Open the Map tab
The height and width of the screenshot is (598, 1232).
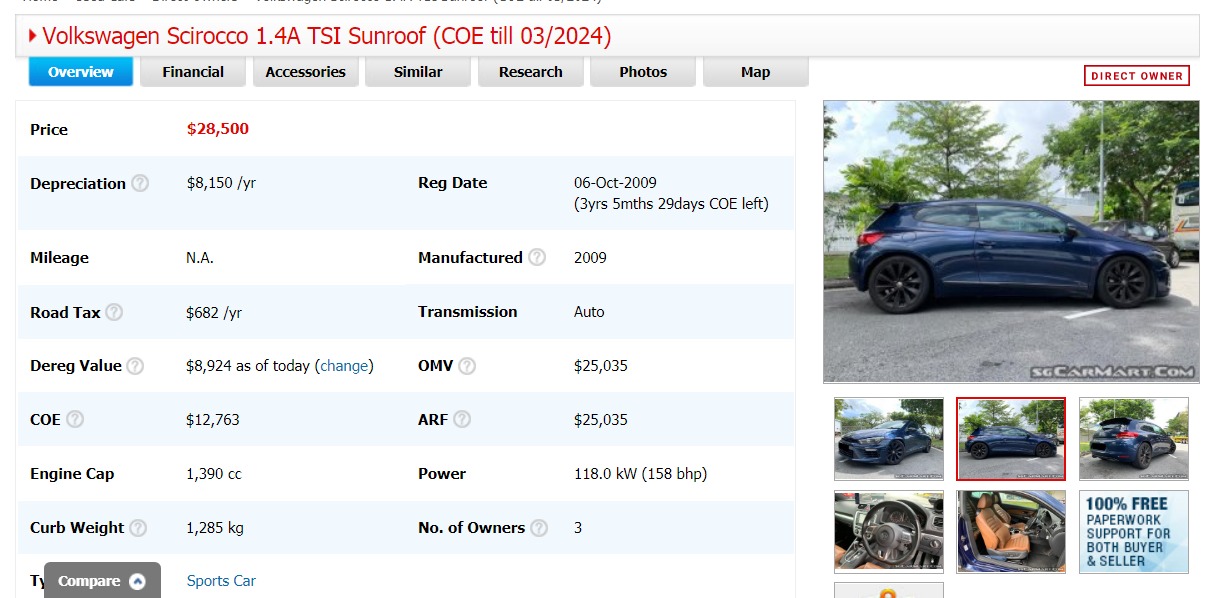(755, 72)
